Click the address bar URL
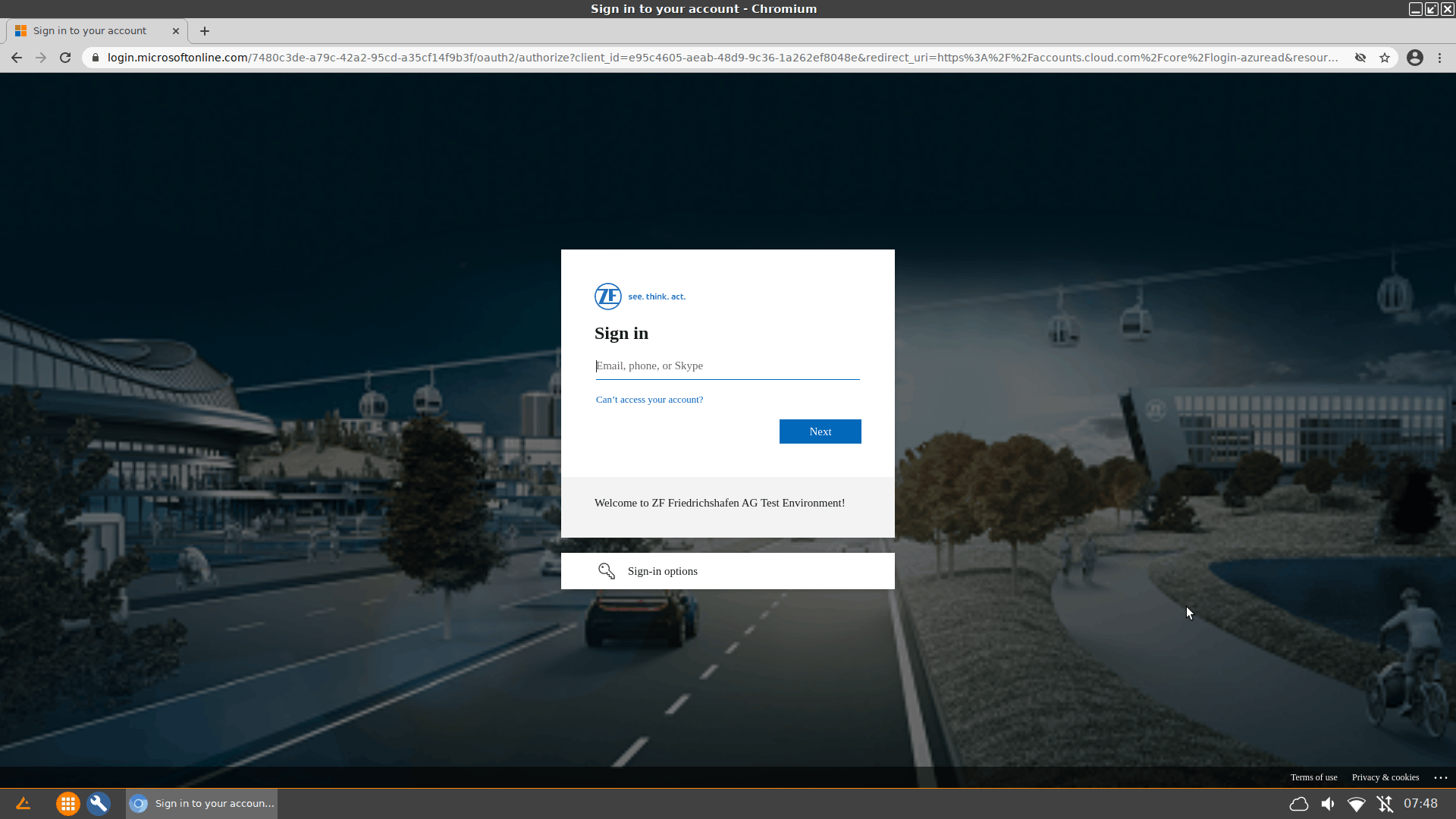The width and height of the screenshot is (1456, 819). click(x=722, y=58)
